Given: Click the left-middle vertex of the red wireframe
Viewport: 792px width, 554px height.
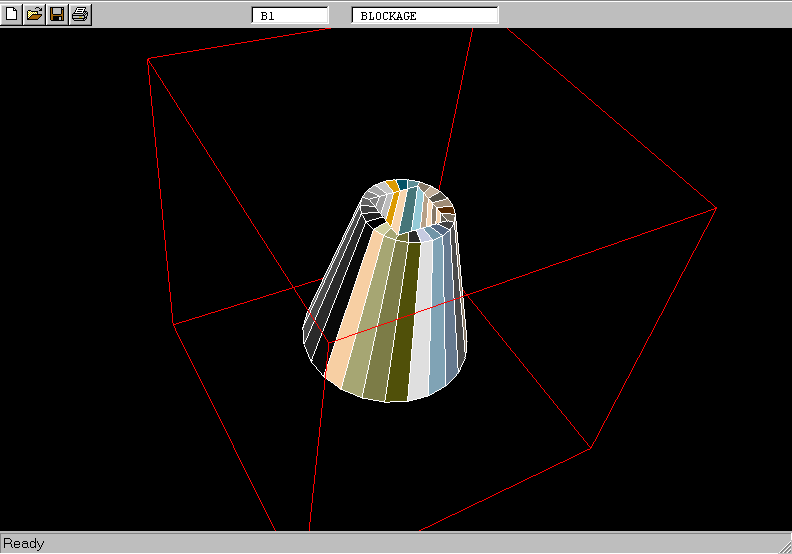Looking at the screenshot, I should coord(173,324).
